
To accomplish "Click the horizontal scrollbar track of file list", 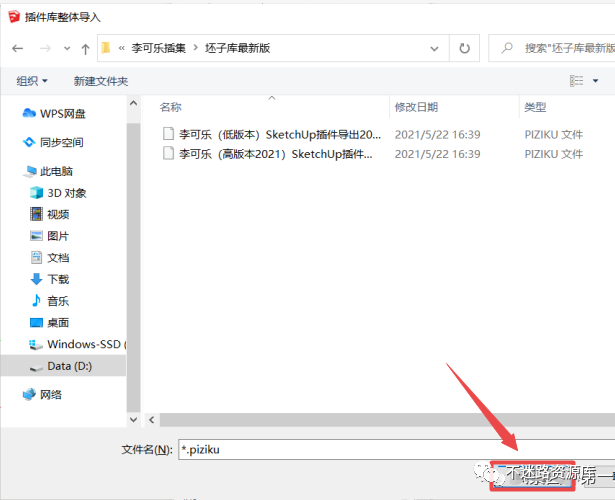I will (x=387, y=420).
